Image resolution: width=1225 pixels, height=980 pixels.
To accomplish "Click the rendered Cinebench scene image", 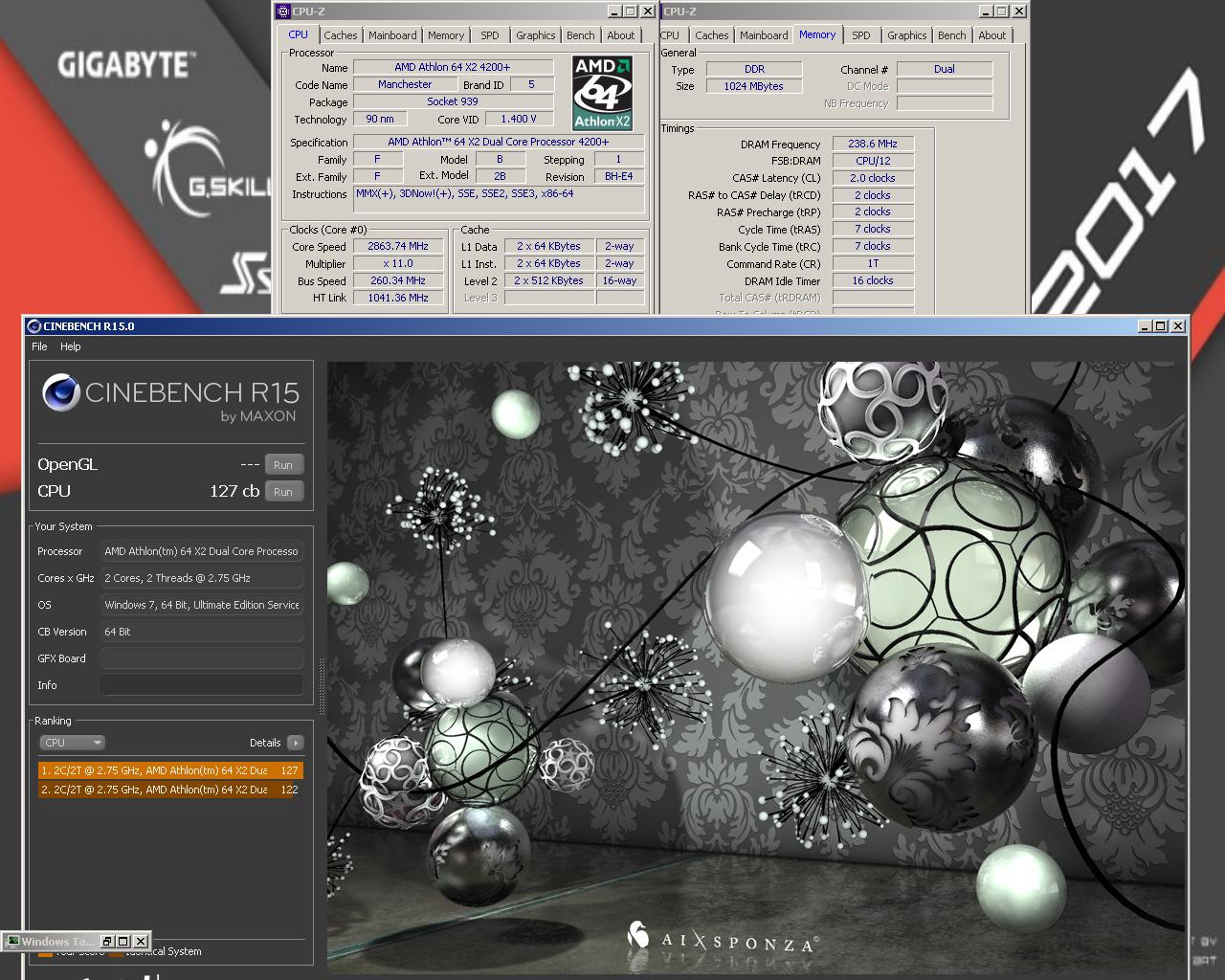I will tap(756, 667).
